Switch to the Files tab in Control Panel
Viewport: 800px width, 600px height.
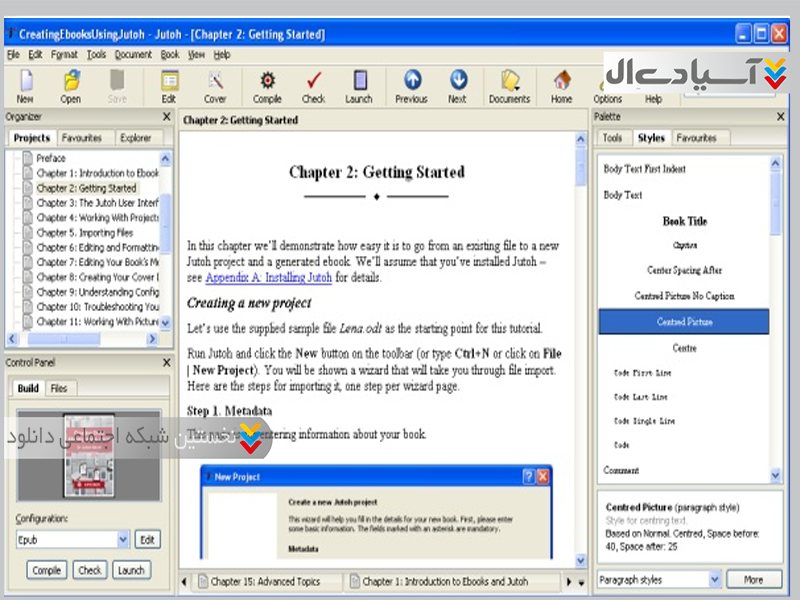tap(59, 388)
